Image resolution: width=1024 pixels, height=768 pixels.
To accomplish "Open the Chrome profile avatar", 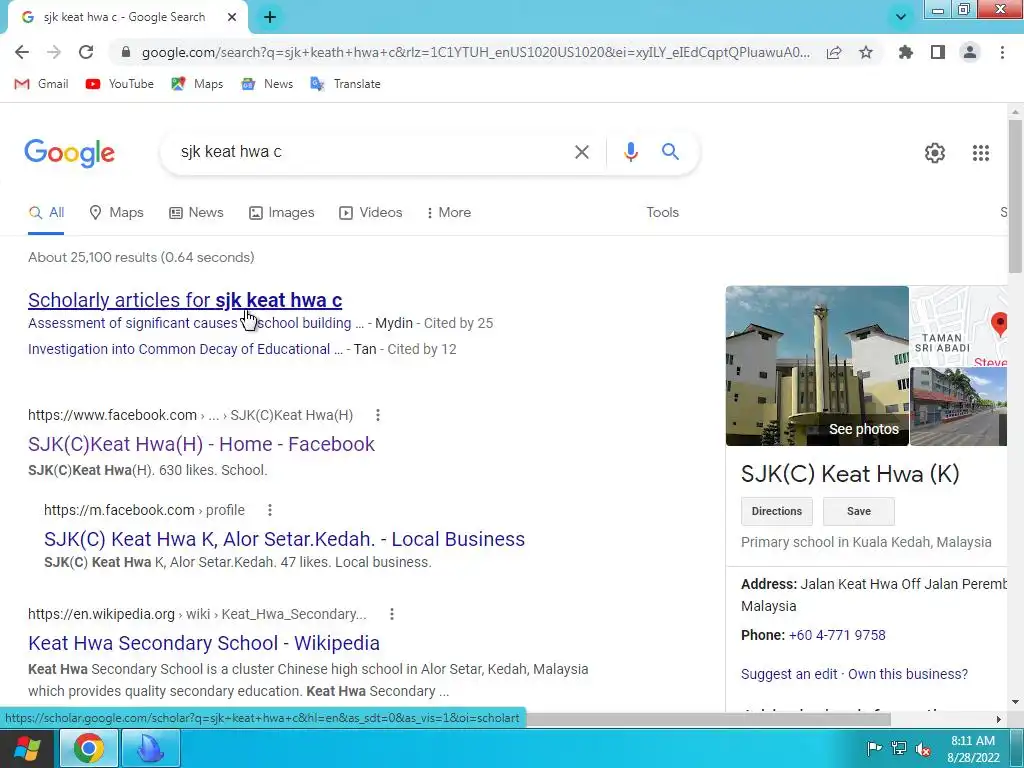I will click(x=970, y=52).
